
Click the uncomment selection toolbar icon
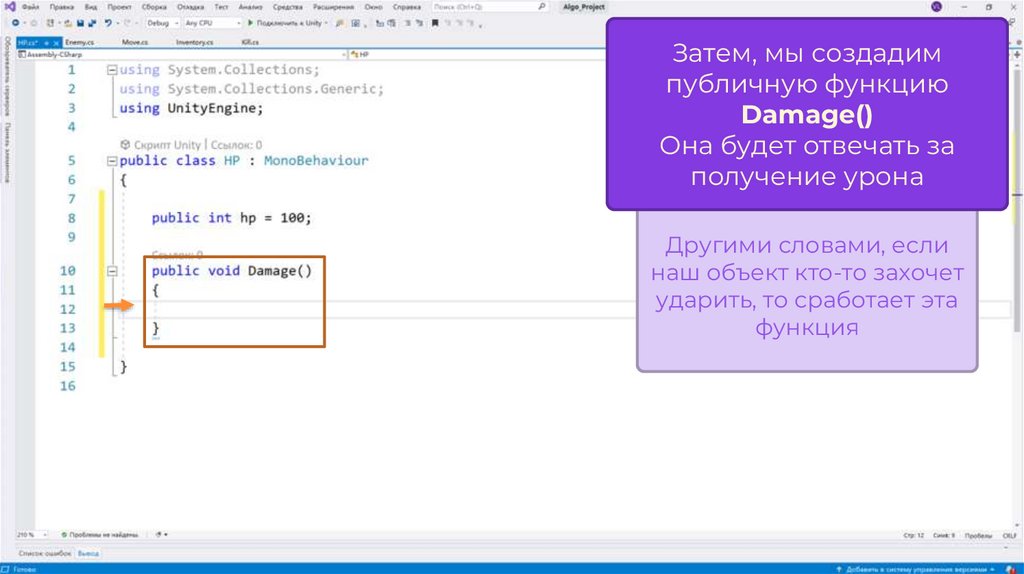[419, 23]
